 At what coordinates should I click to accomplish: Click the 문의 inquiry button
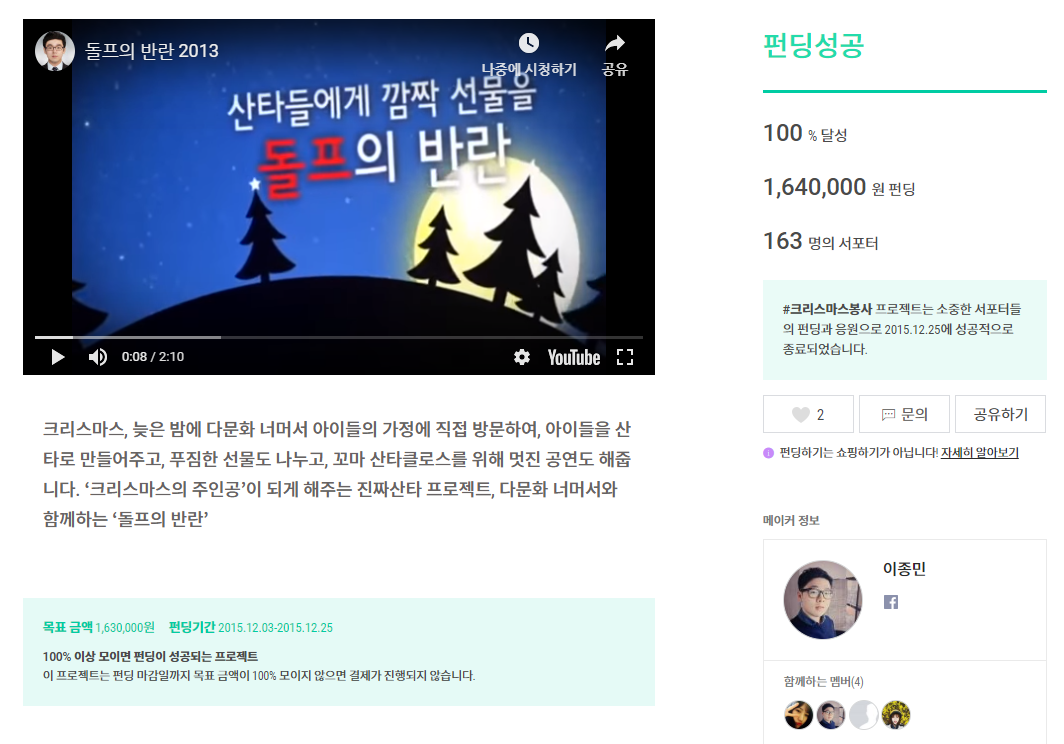pos(905,414)
